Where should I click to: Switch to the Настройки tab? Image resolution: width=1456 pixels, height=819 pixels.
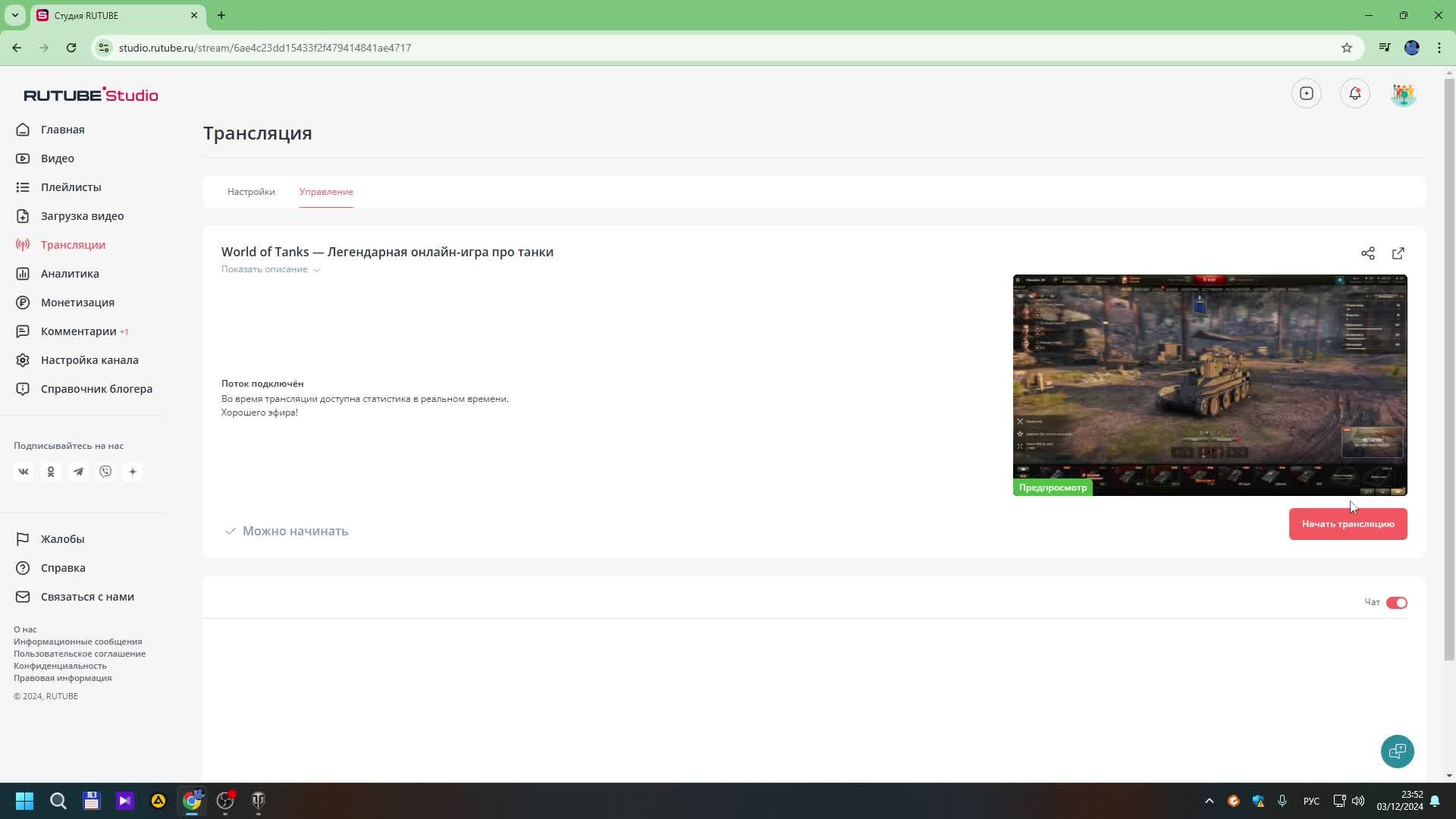tap(251, 192)
